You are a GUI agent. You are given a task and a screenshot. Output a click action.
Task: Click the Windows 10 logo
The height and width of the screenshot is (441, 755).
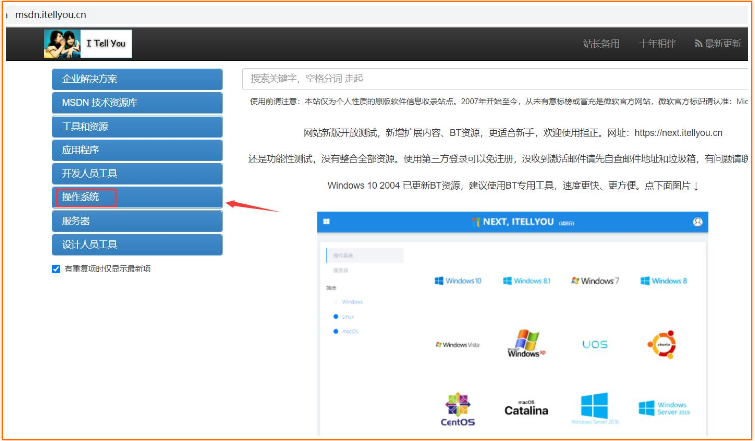(x=458, y=281)
